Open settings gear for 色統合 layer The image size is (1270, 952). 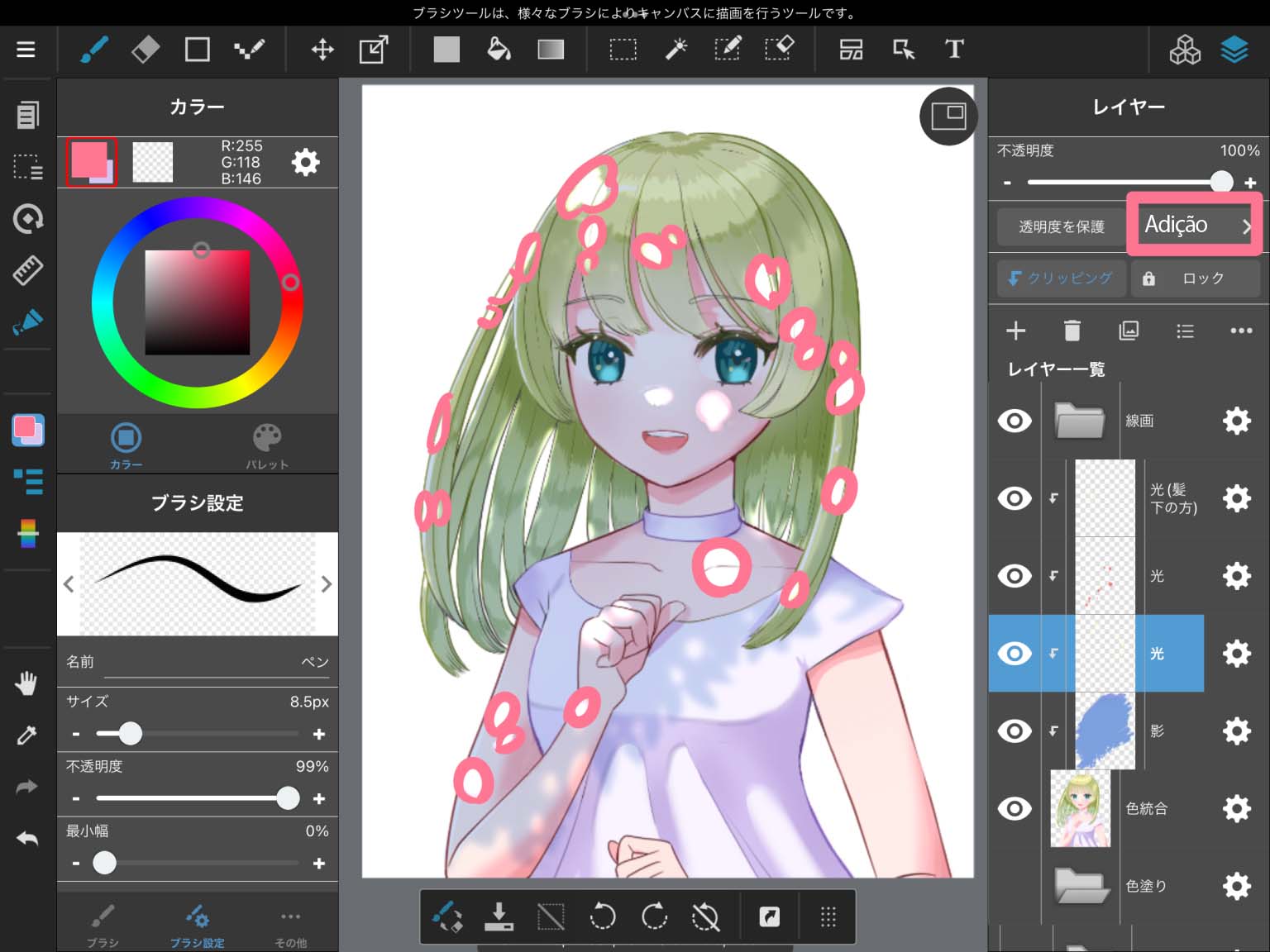point(1237,809)
